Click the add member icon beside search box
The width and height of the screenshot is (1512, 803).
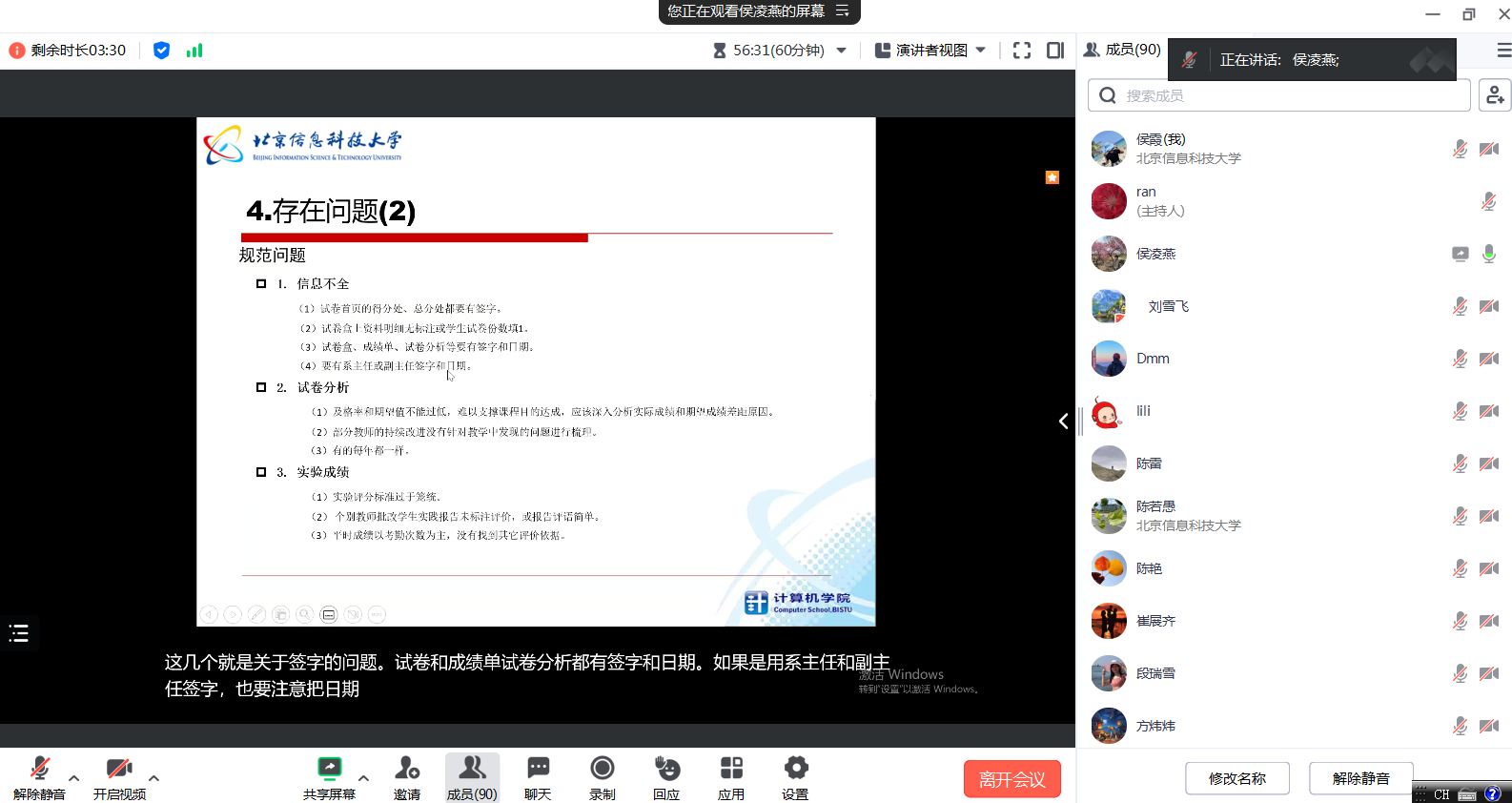1494,95
